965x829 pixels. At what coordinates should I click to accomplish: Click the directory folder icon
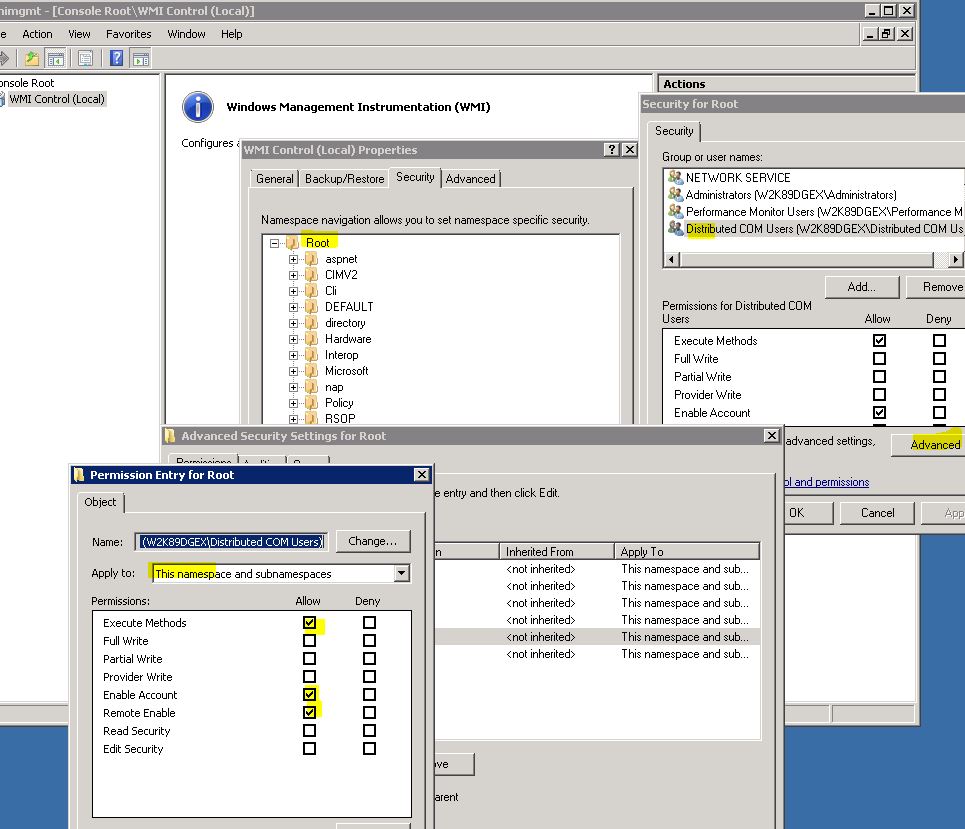click(x=312, y=323)
